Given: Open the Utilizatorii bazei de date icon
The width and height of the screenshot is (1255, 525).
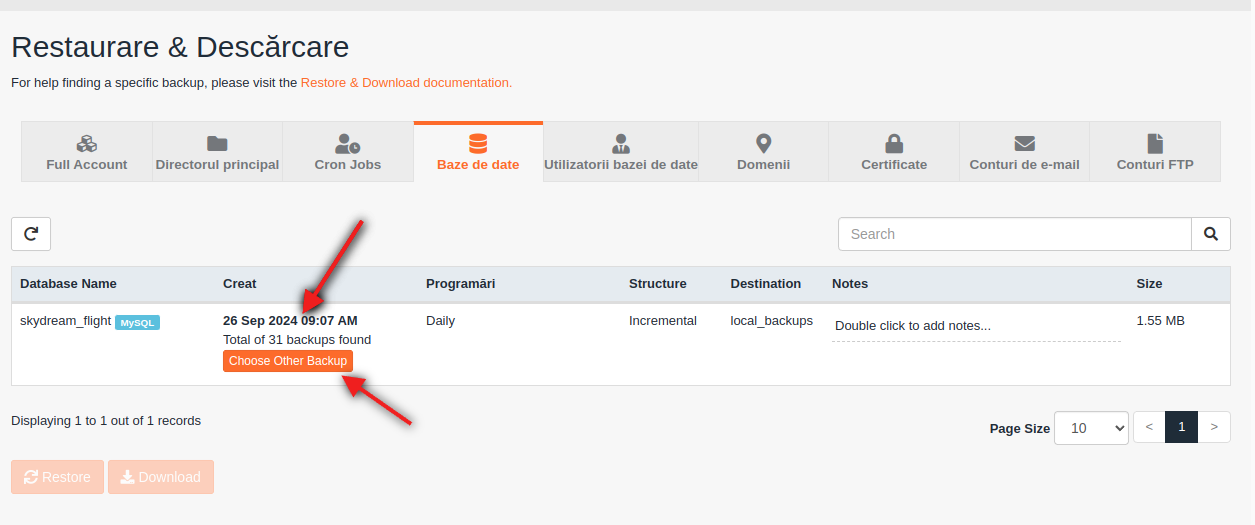Looking at the screenshot, I should coord(621,144).
